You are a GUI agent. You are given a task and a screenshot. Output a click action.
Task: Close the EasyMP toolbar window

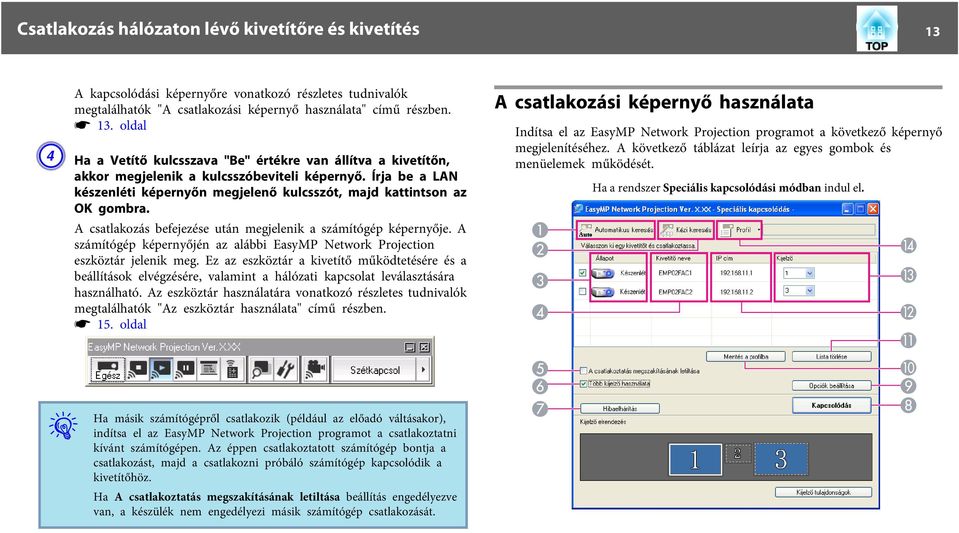[x=424, y=347]
